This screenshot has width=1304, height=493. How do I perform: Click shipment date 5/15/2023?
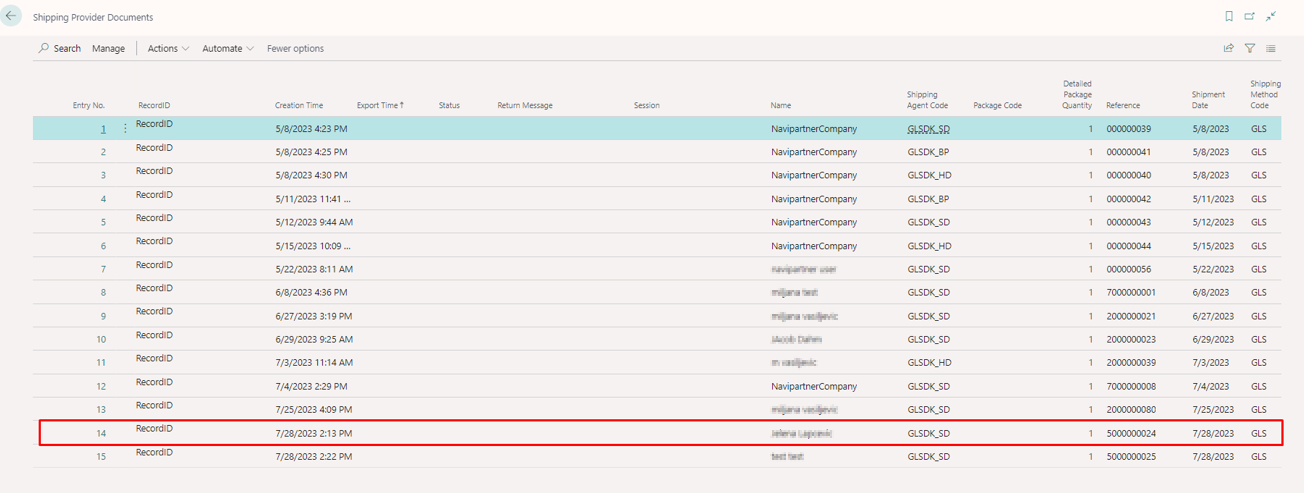click(1213, 246)
